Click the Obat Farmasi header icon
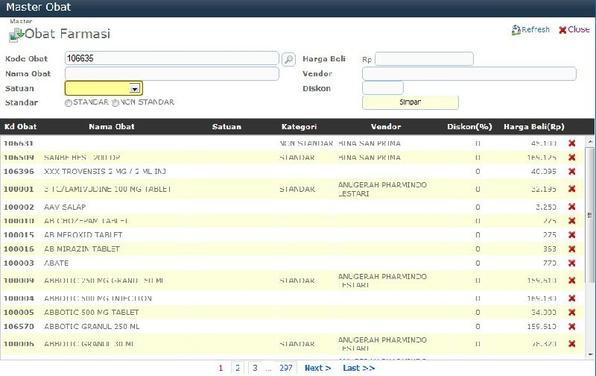Viewport: 596px width, 376px height. pyautogui.click(x=16, y=35)
